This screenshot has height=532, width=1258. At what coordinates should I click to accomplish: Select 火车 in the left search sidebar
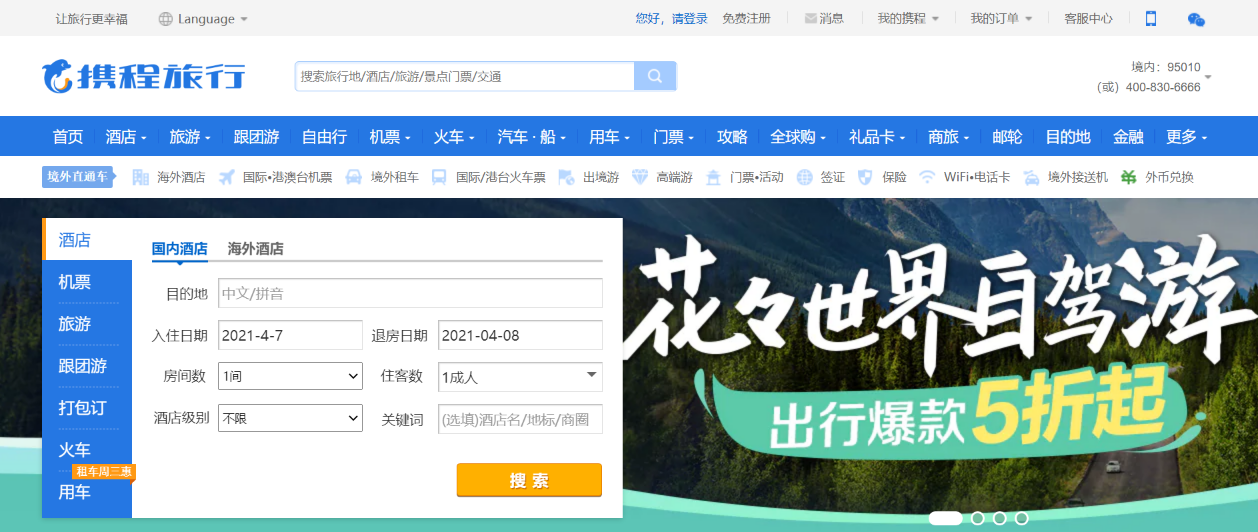point(87,450)
